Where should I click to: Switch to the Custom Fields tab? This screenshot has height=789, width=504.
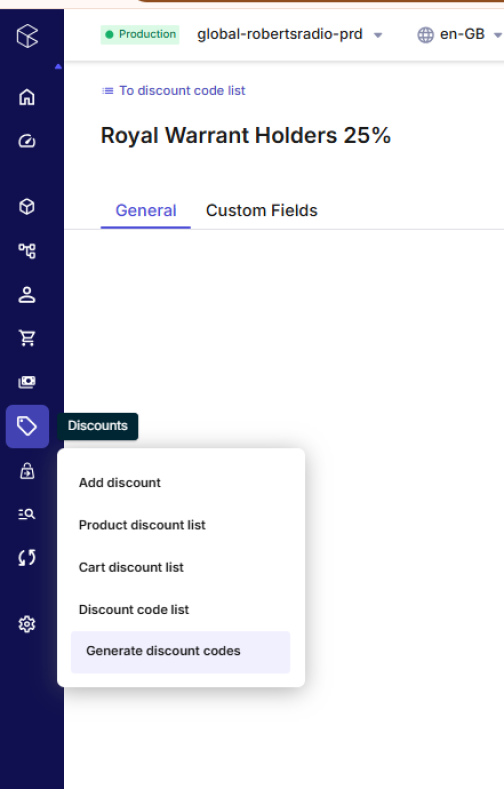(262, 210)
